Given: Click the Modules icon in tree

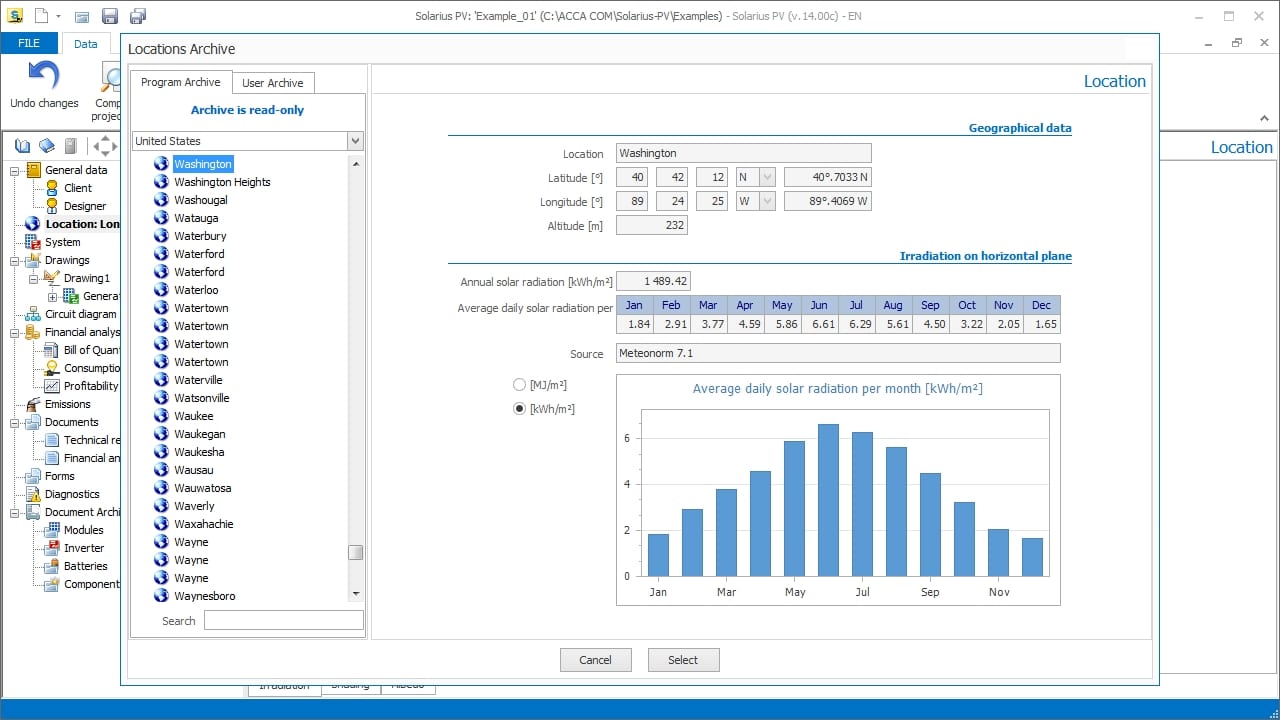Looking at the screenshot, I should click(x=52, y=530).
